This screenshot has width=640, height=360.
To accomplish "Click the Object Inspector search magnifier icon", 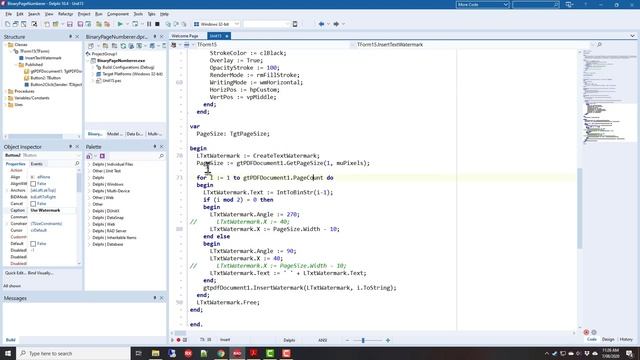I will pos(77,164).
